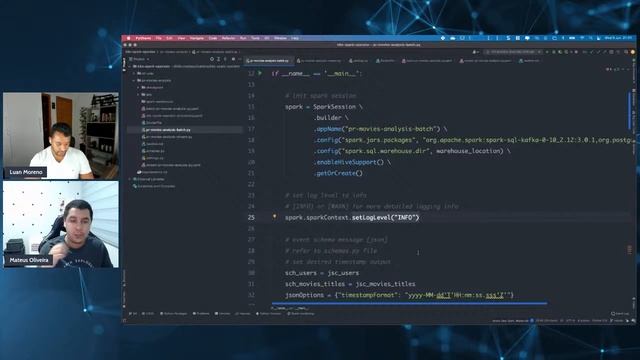Open the Edit menu
640x360 pixels.
(169, 38)
